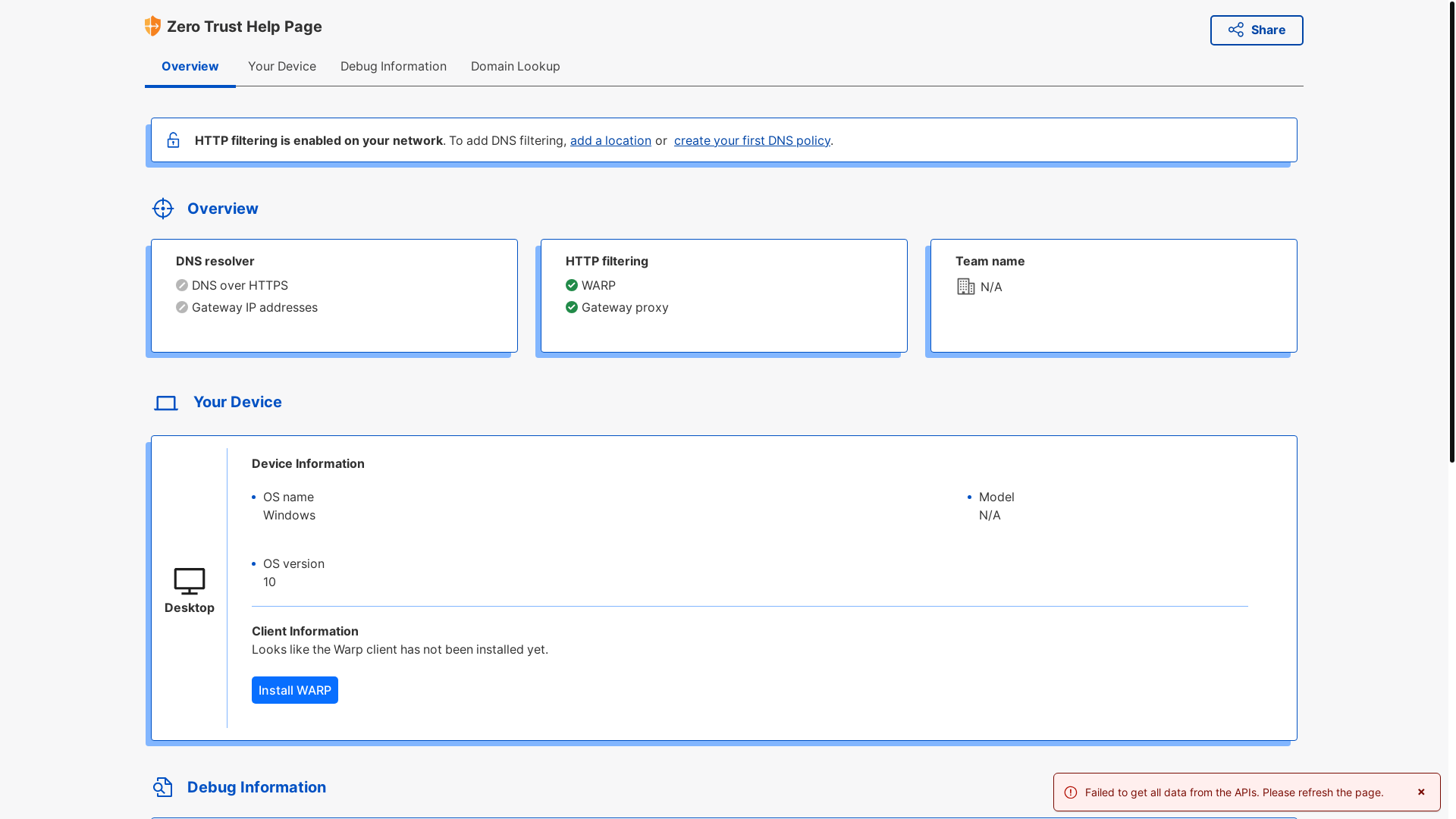
Task: Click the 'DNS over HTTPS' text
Action: click(240, 285)
